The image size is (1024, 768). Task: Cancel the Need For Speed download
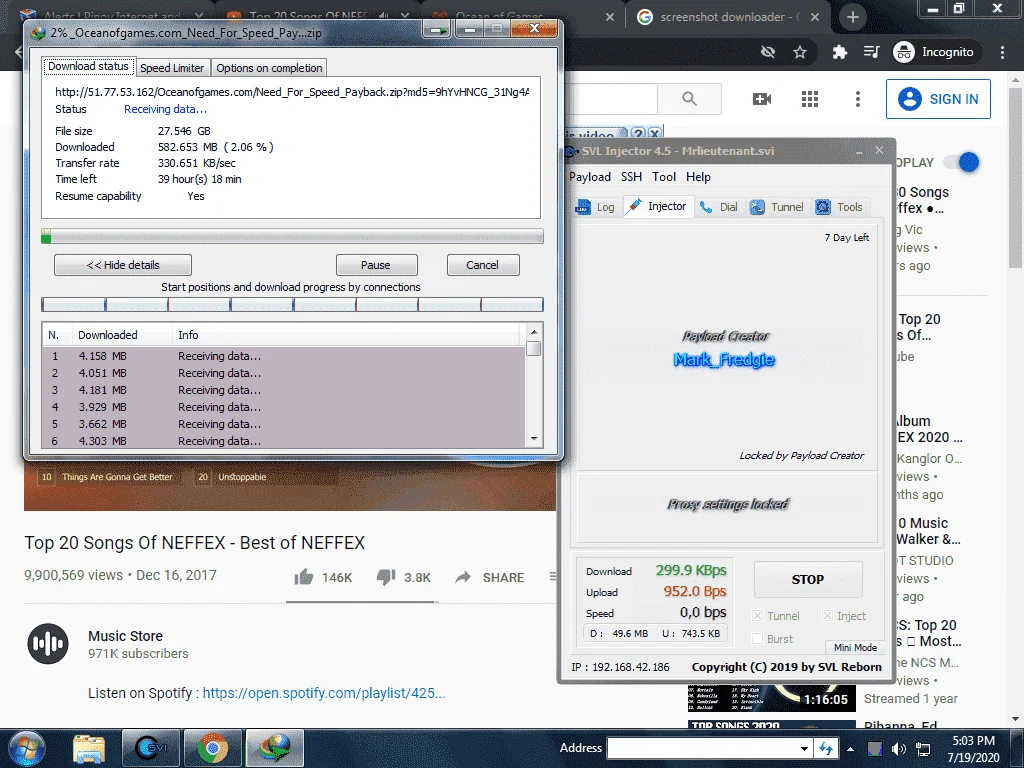click(x=483, y=265)
